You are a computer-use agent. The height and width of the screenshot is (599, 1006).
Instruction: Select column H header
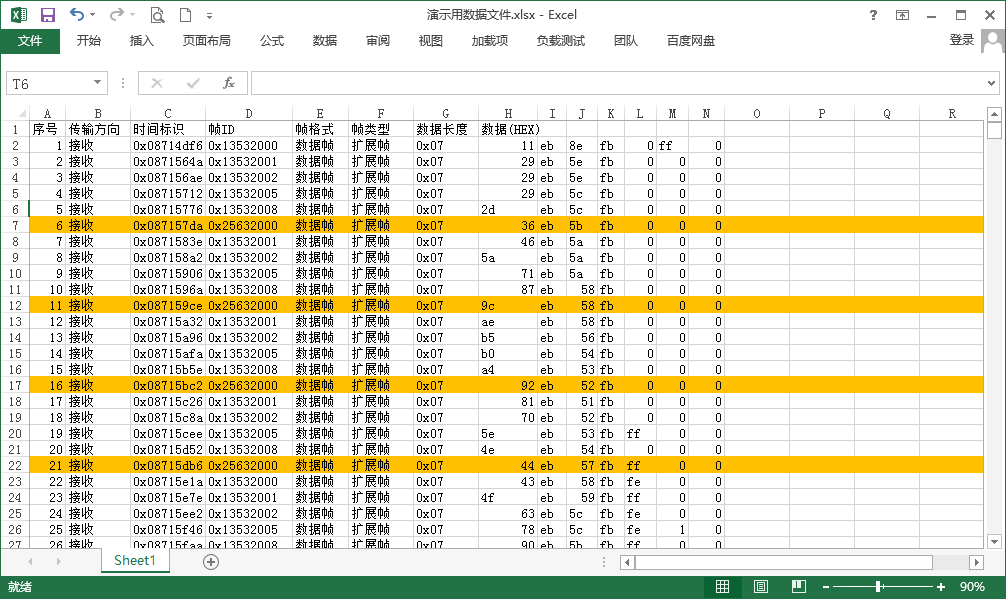coord(508,114)
